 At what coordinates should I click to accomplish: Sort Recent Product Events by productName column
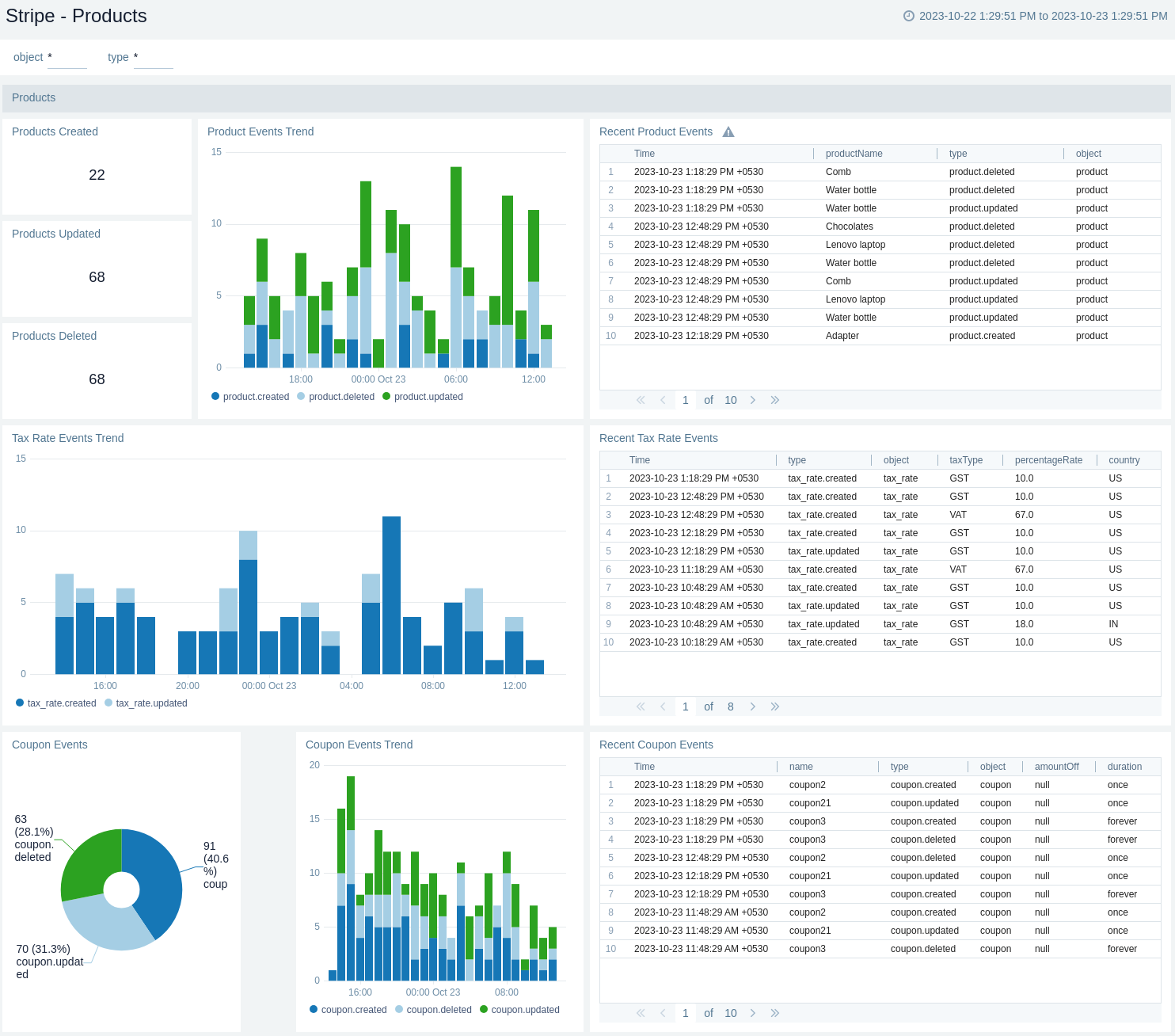[854, 154]
